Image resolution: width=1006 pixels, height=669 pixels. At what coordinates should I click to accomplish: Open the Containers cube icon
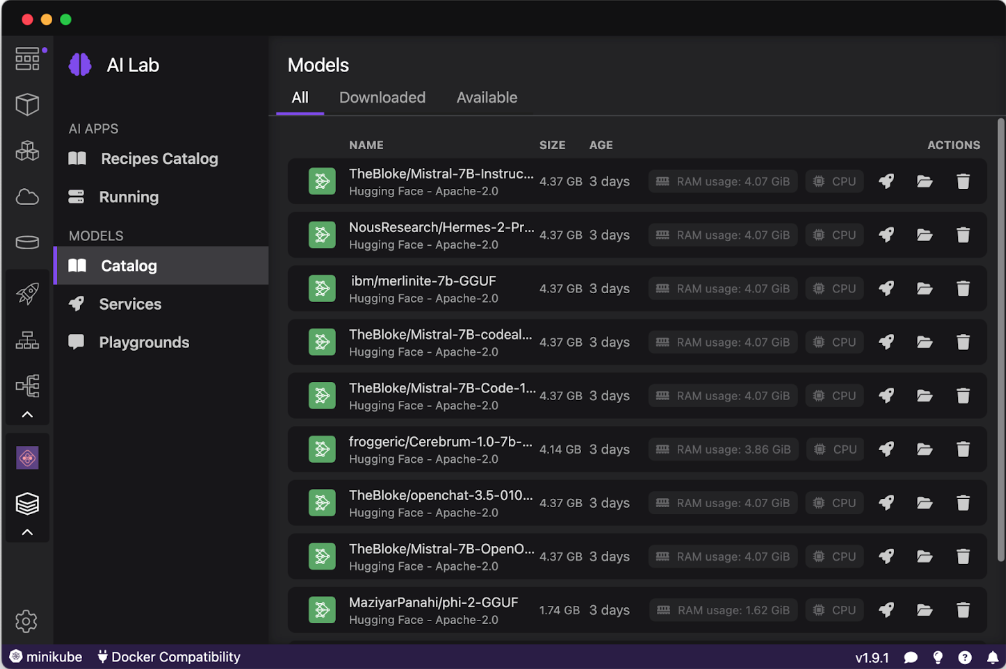pos(27,104)
